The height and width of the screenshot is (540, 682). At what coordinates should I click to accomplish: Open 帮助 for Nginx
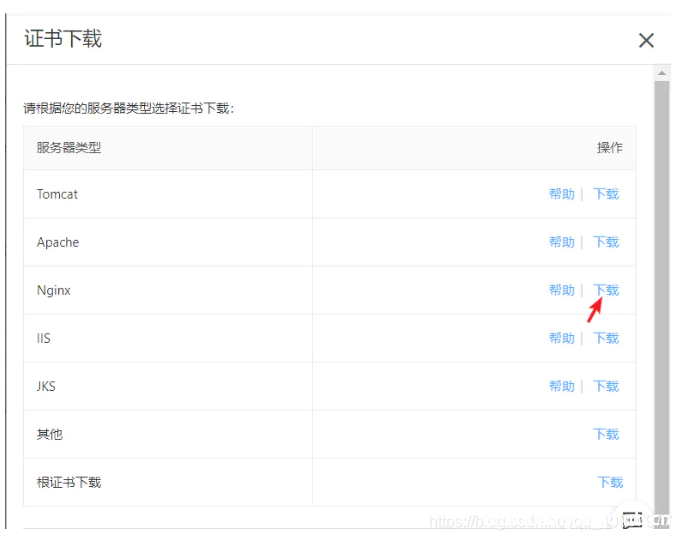click(x=561, y=290)
